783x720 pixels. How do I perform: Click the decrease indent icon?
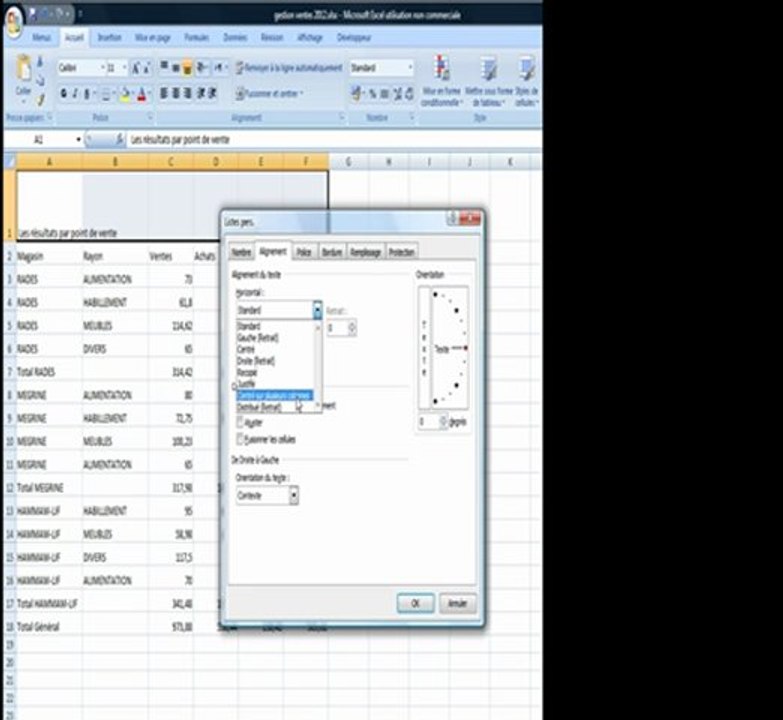pyautogui.click(x=201, y=93)
